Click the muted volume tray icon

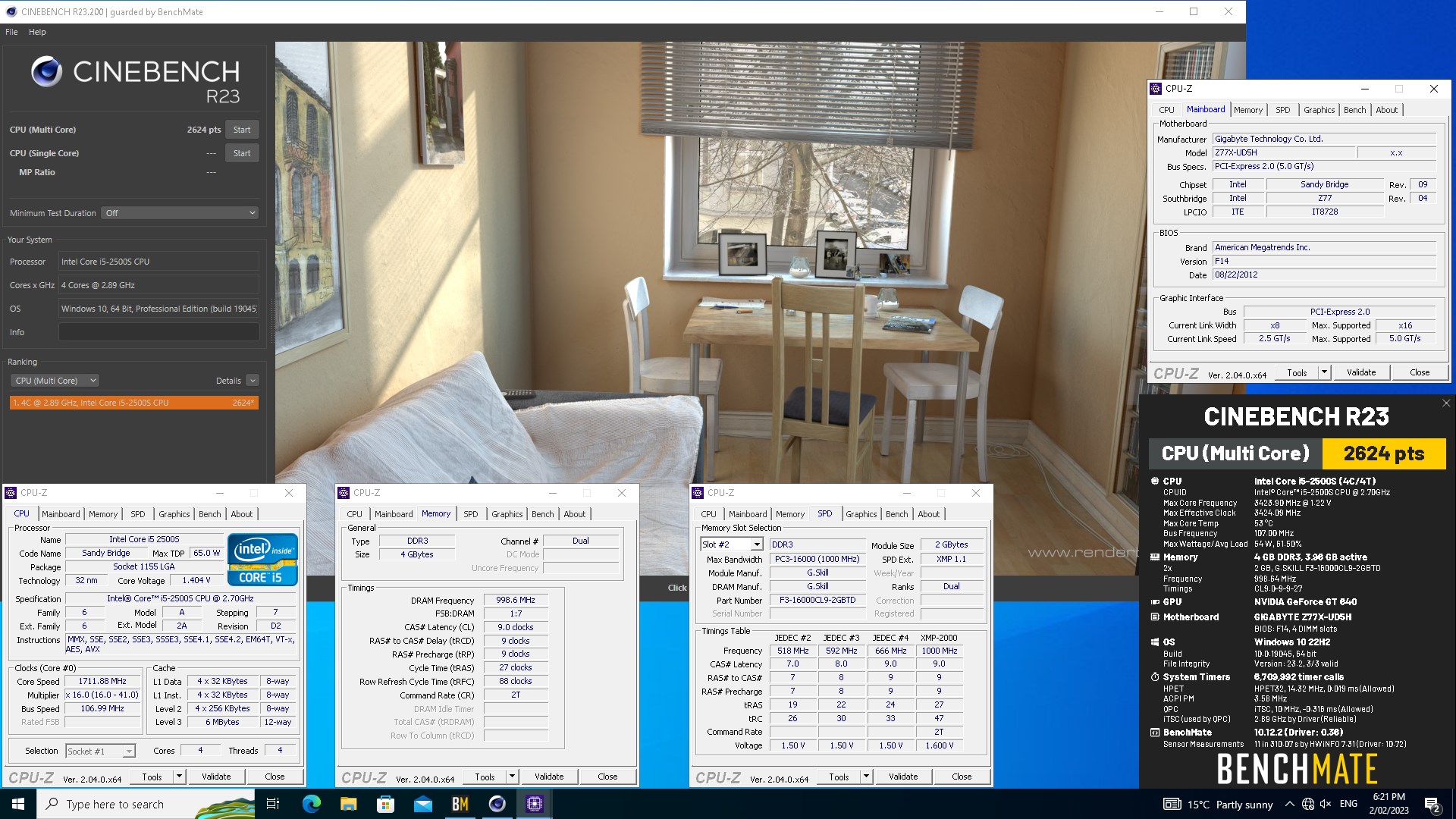(1326, 804)
